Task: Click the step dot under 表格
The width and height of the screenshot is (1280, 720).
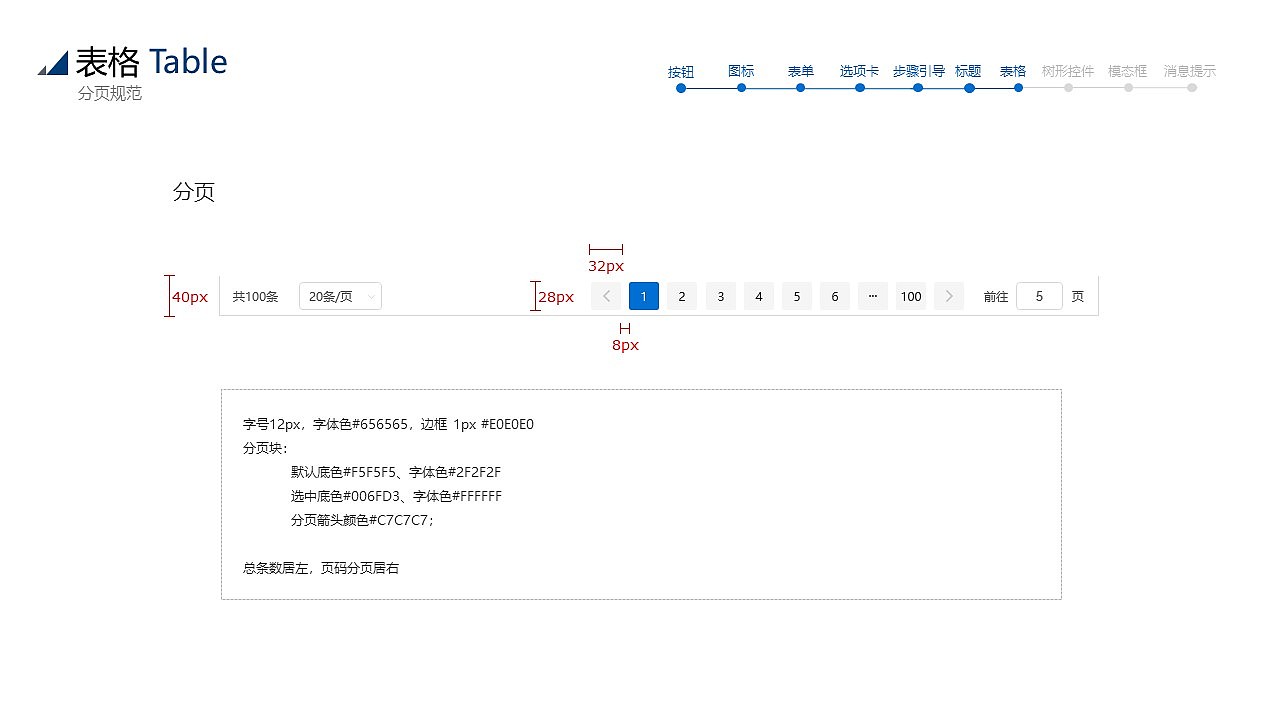Action: click(x=1018, y=88)
